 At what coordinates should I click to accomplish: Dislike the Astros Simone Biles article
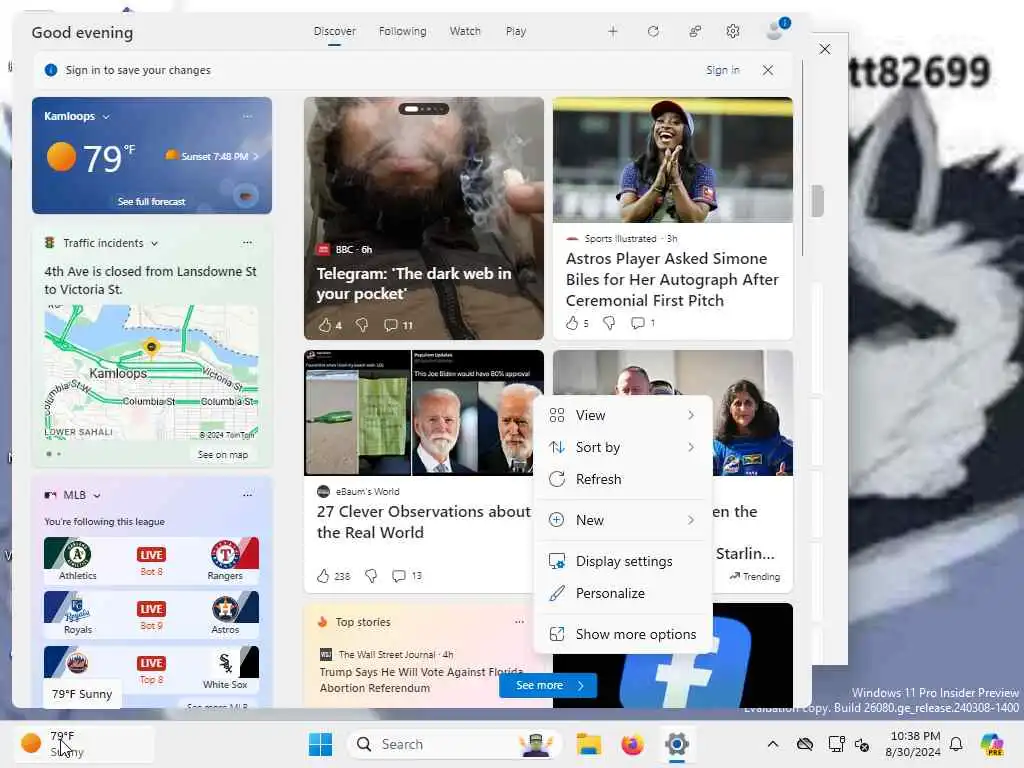pos(609,323)
